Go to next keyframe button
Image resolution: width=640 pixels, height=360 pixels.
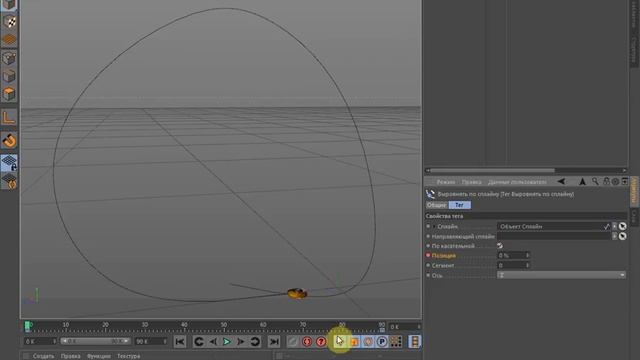[x=255, y=342]
